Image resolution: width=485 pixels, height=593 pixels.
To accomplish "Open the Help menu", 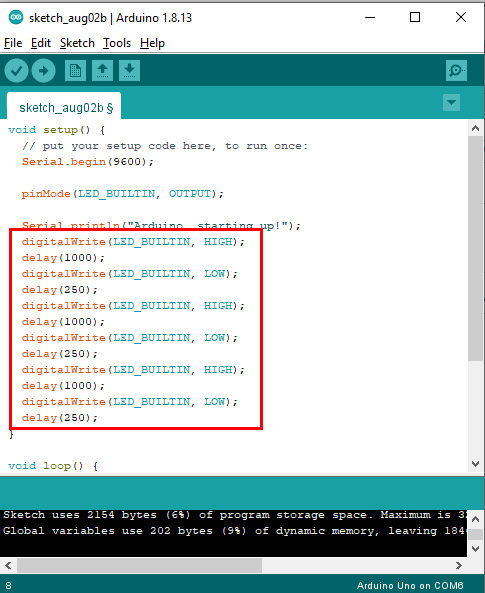I will (152, 43).
